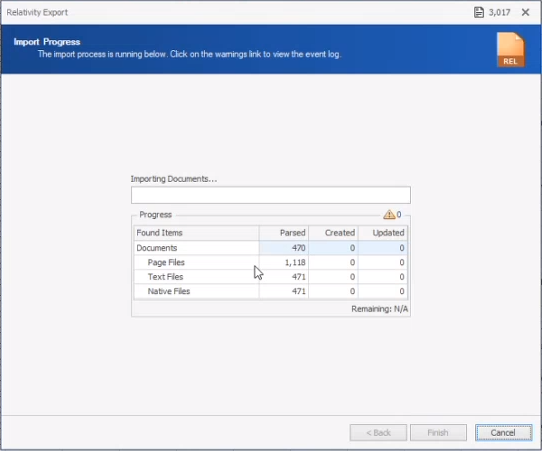Viewport: 542px width, 451px height.
Task: Click the Back button
Action: point(378,433)
